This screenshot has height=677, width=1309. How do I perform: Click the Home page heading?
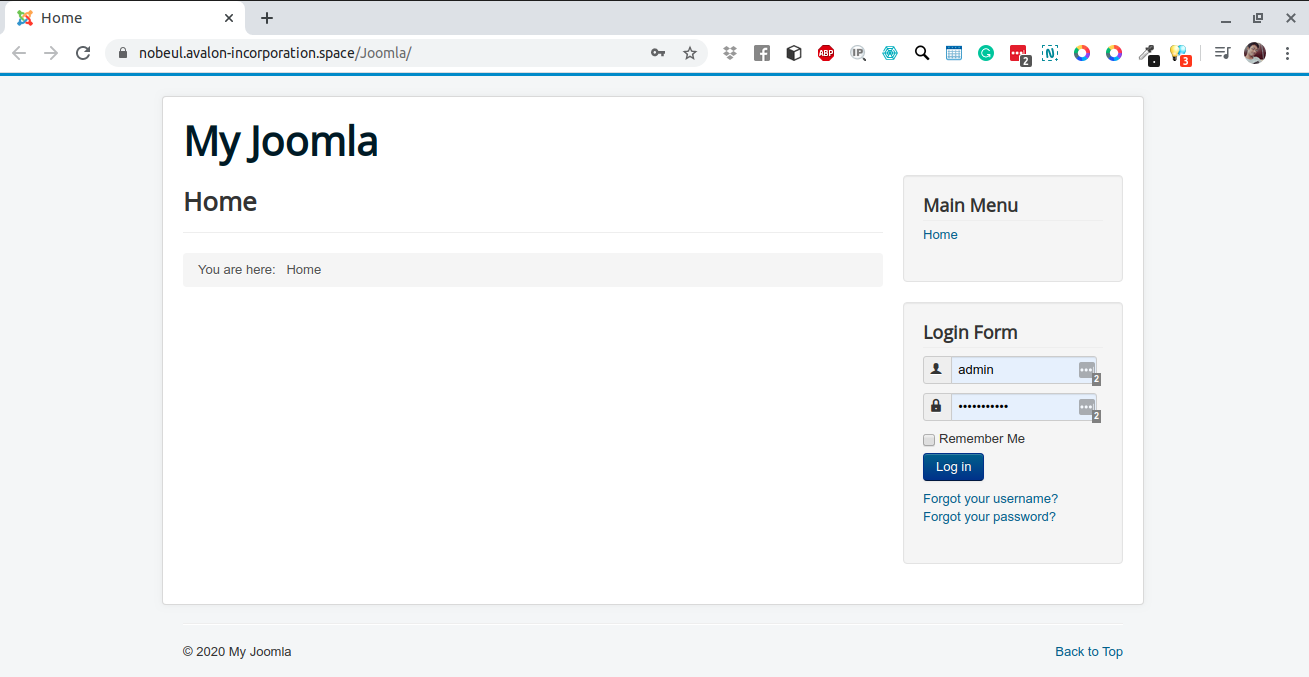[x=220, y=202]
